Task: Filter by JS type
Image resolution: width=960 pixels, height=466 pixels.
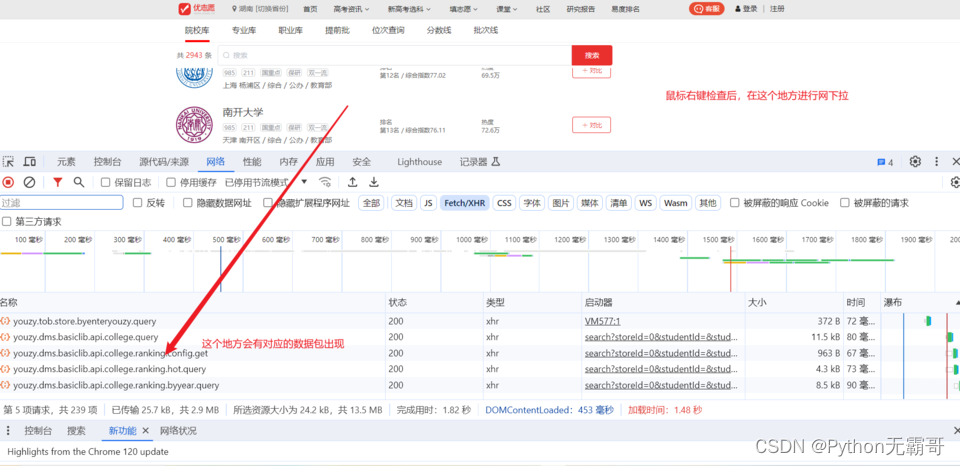Action: click(x=429, y=203)
